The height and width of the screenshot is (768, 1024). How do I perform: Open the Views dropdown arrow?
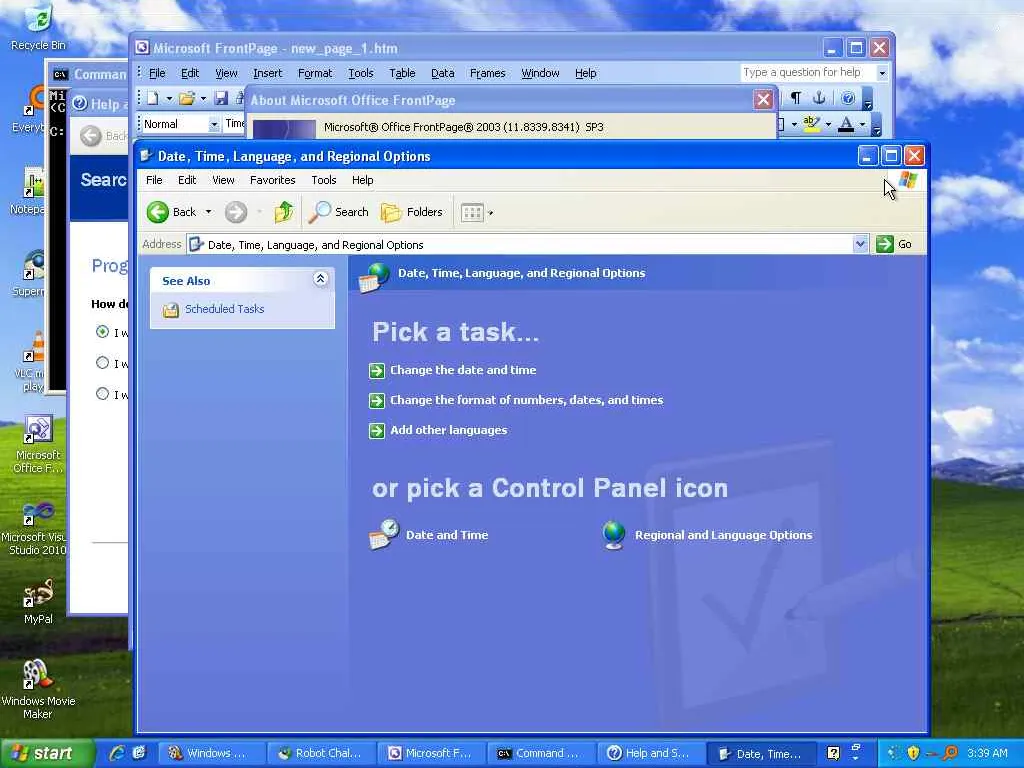pos(490,212)
